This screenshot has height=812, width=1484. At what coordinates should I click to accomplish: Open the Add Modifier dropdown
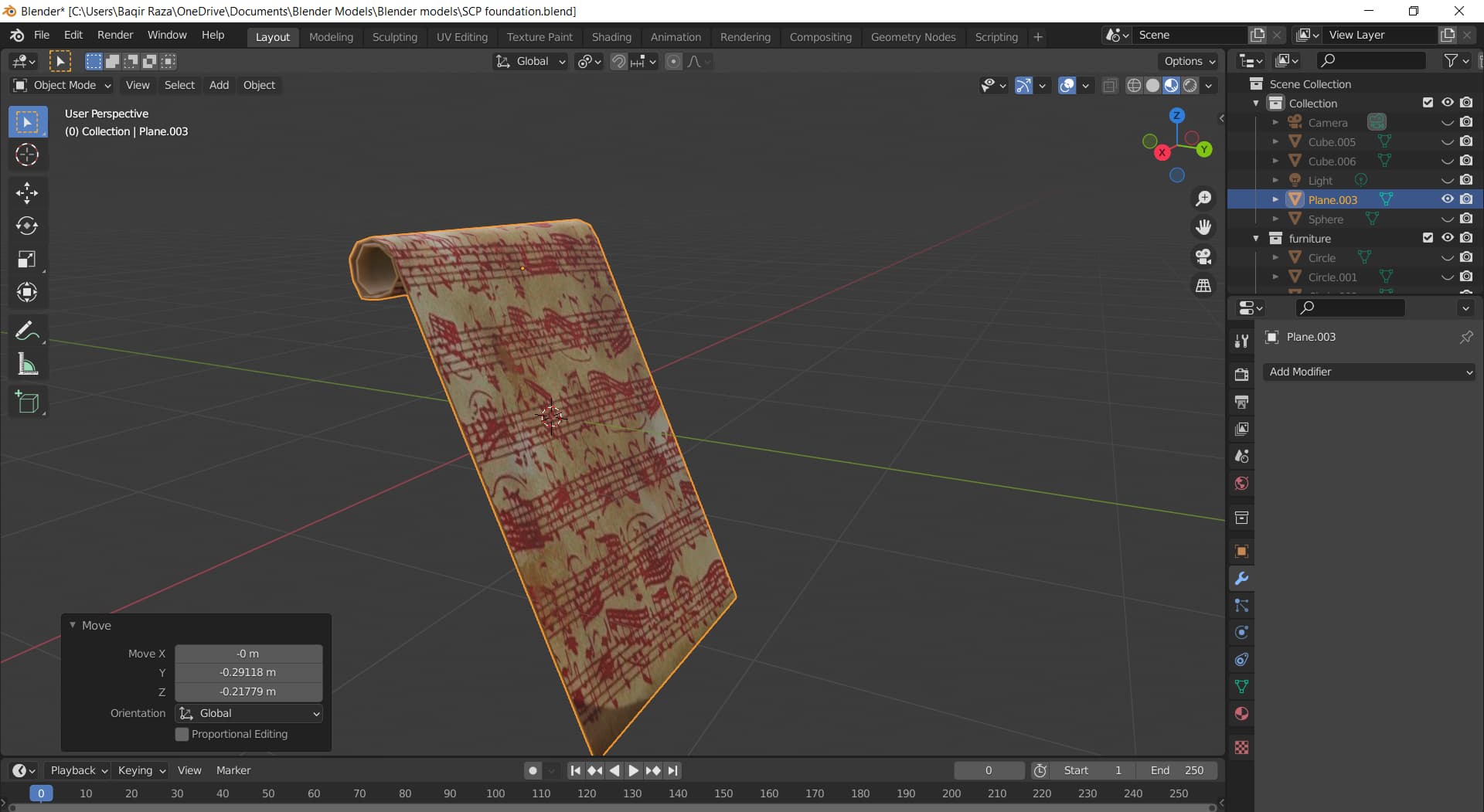coord(1369,372)
